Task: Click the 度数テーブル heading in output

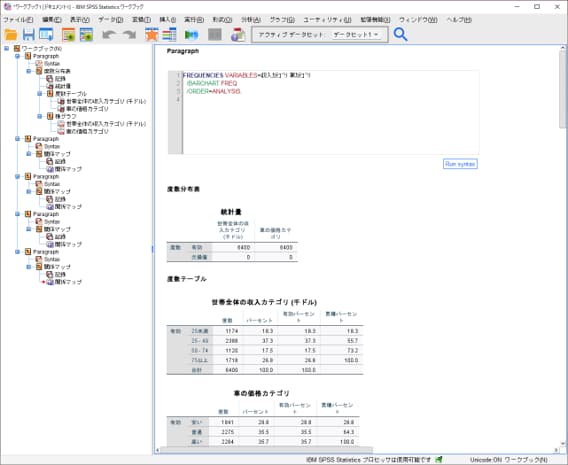Action: [x=187, y=279]
